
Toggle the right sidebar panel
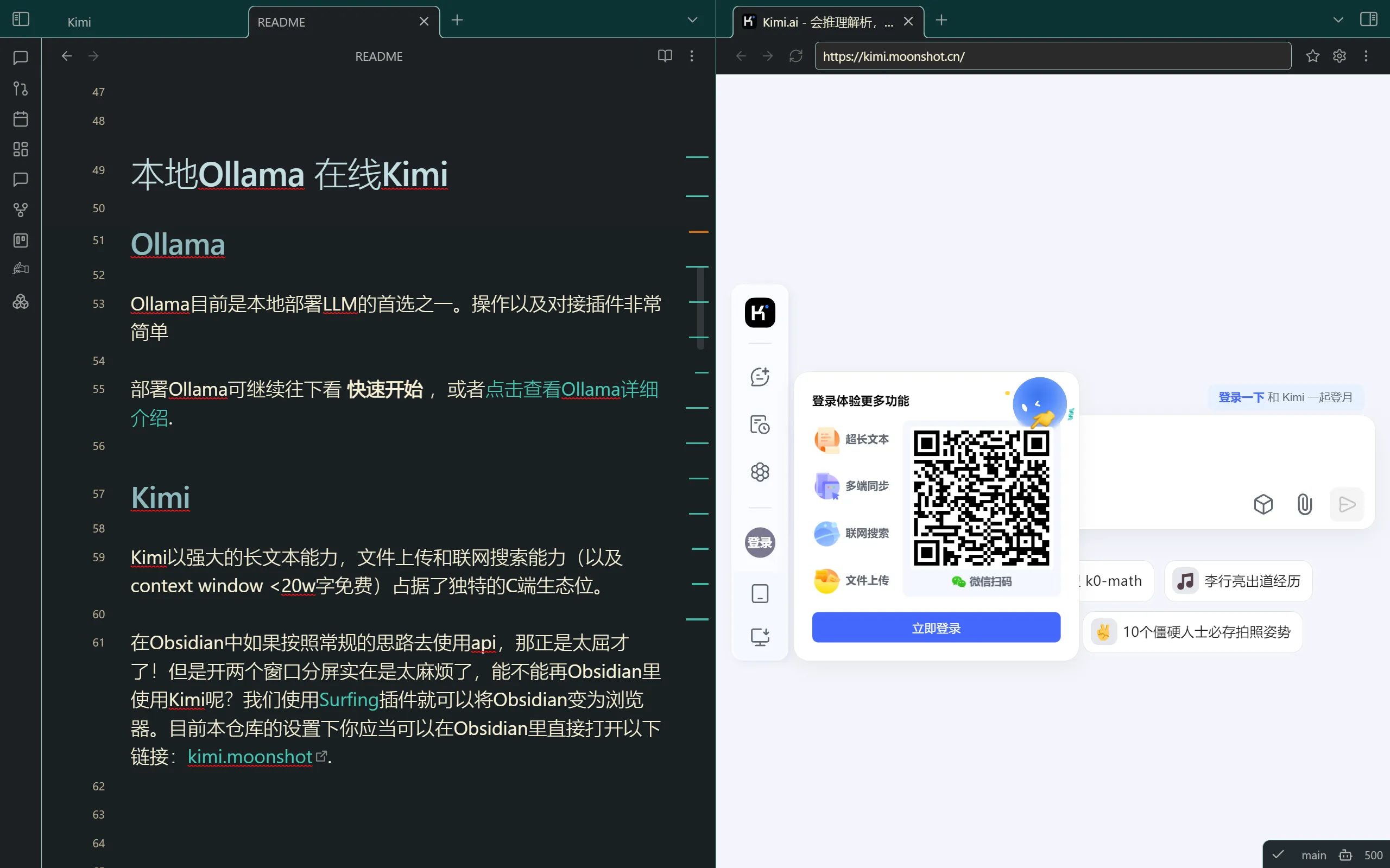pyautogui.click(x=1368, y=20)
